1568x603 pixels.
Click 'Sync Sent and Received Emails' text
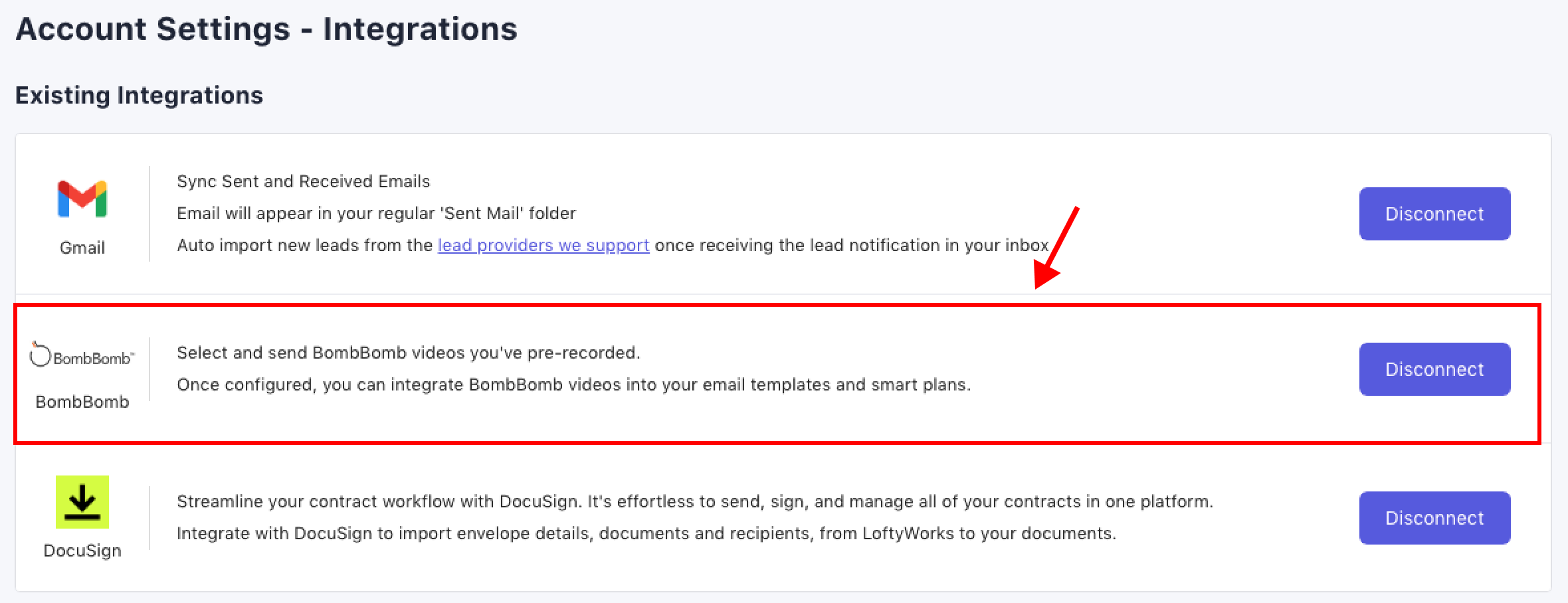(303, 181)
